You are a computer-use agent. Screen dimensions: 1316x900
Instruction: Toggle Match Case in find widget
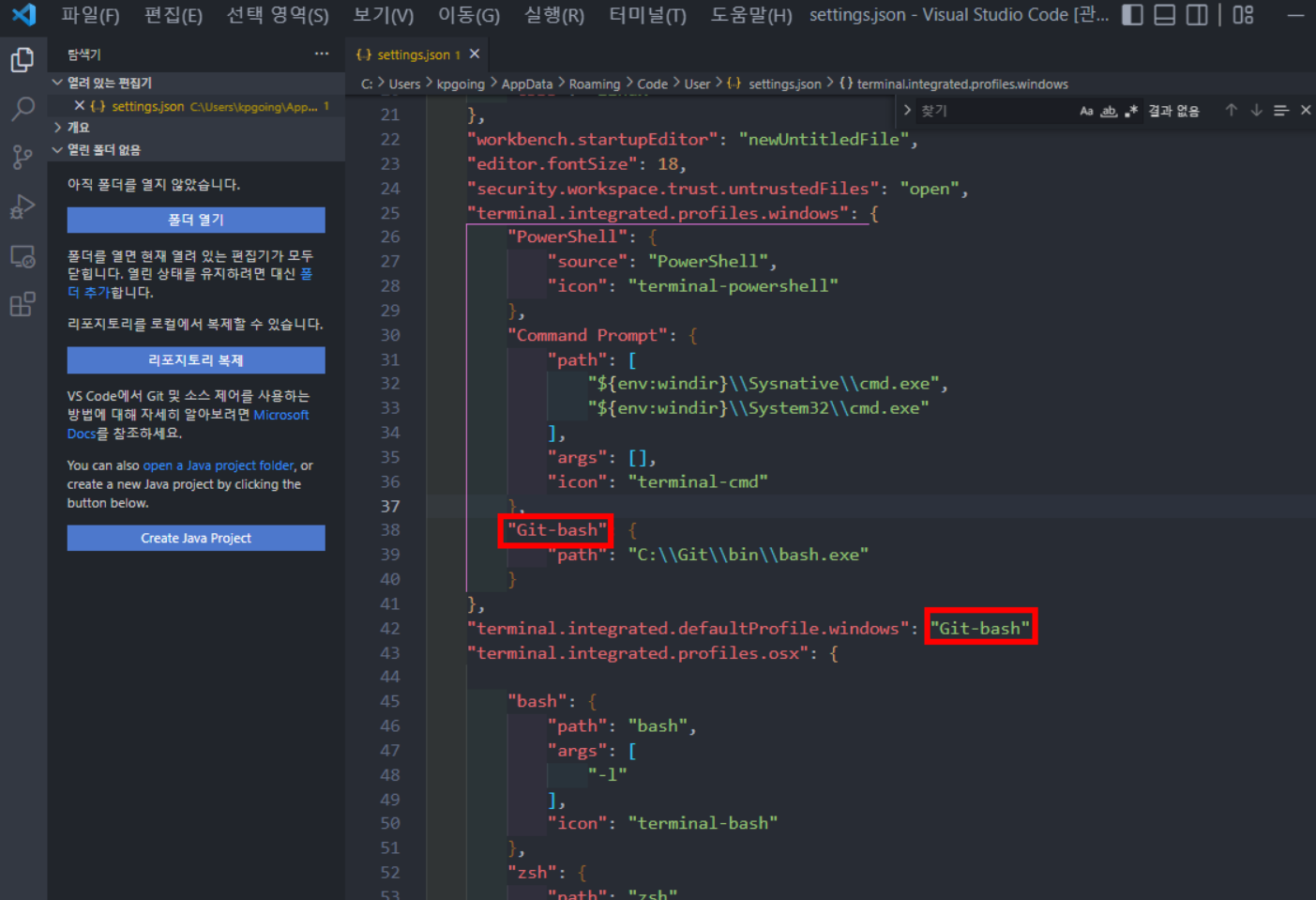point(1086,111)
